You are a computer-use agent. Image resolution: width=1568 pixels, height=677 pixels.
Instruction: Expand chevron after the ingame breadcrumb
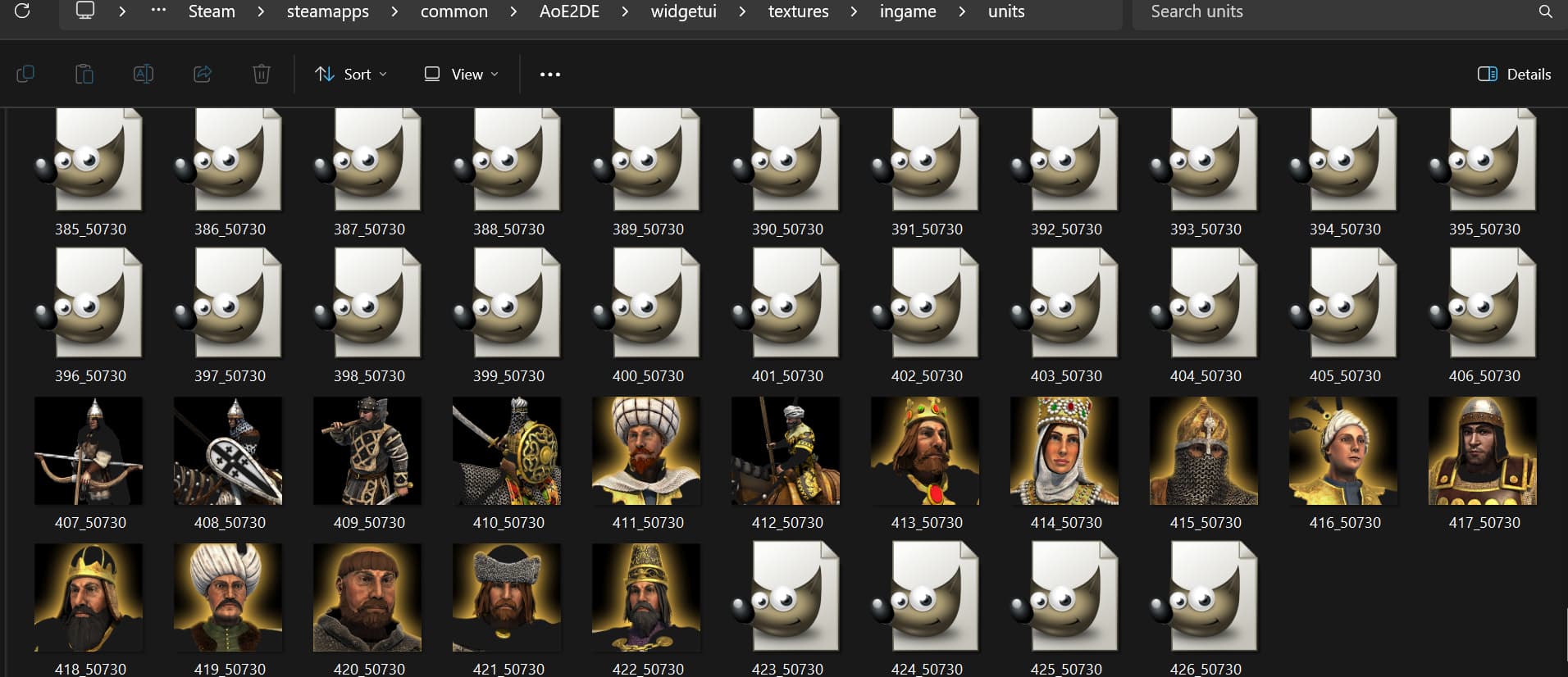point(962,11)
